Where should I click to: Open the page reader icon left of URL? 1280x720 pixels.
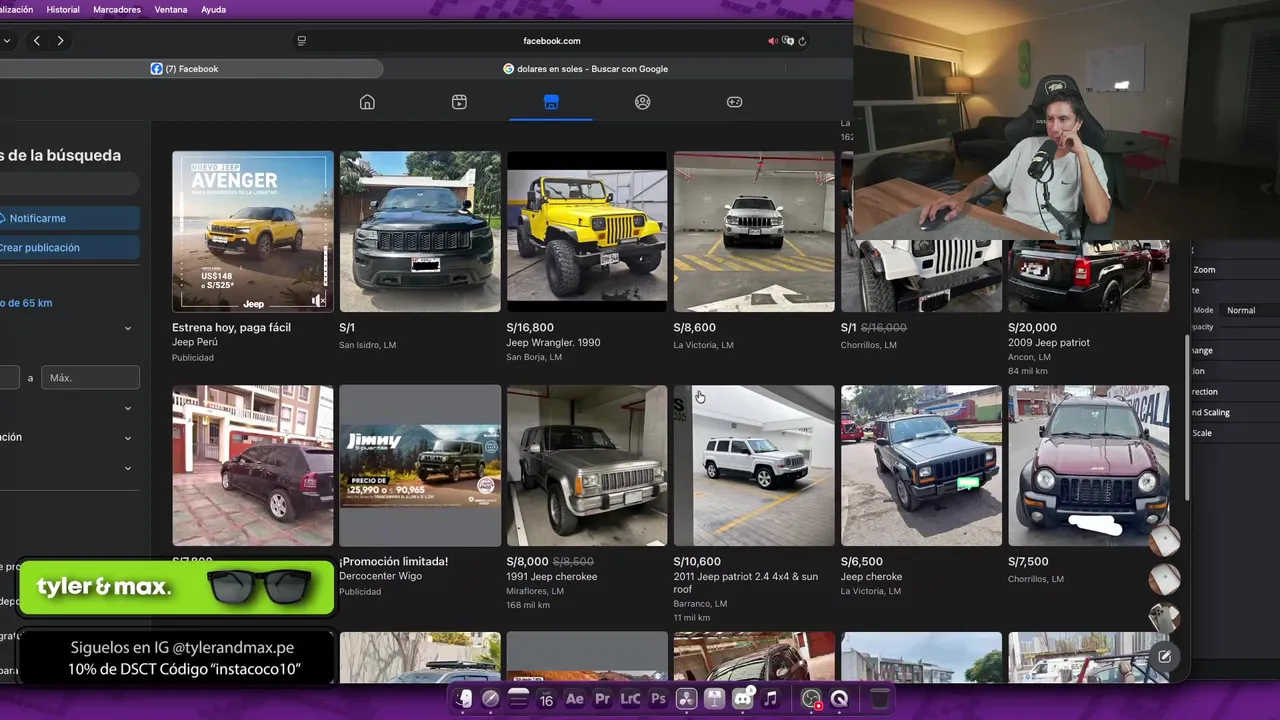click(301, 41)
